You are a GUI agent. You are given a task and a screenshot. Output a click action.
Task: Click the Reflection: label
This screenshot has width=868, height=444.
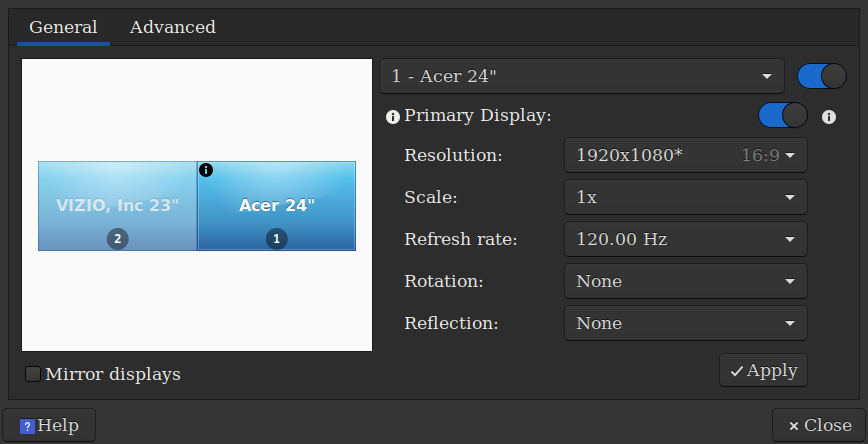452,323
